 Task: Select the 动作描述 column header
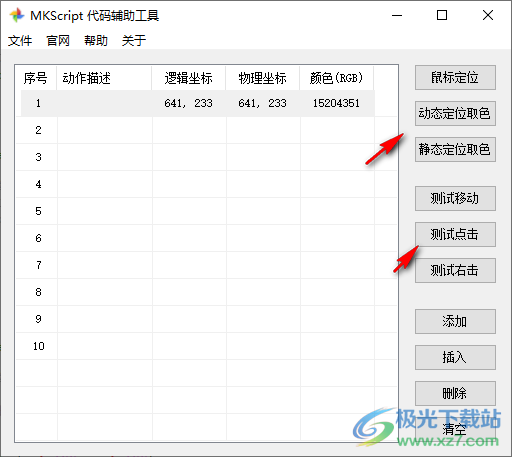[104, 78]
